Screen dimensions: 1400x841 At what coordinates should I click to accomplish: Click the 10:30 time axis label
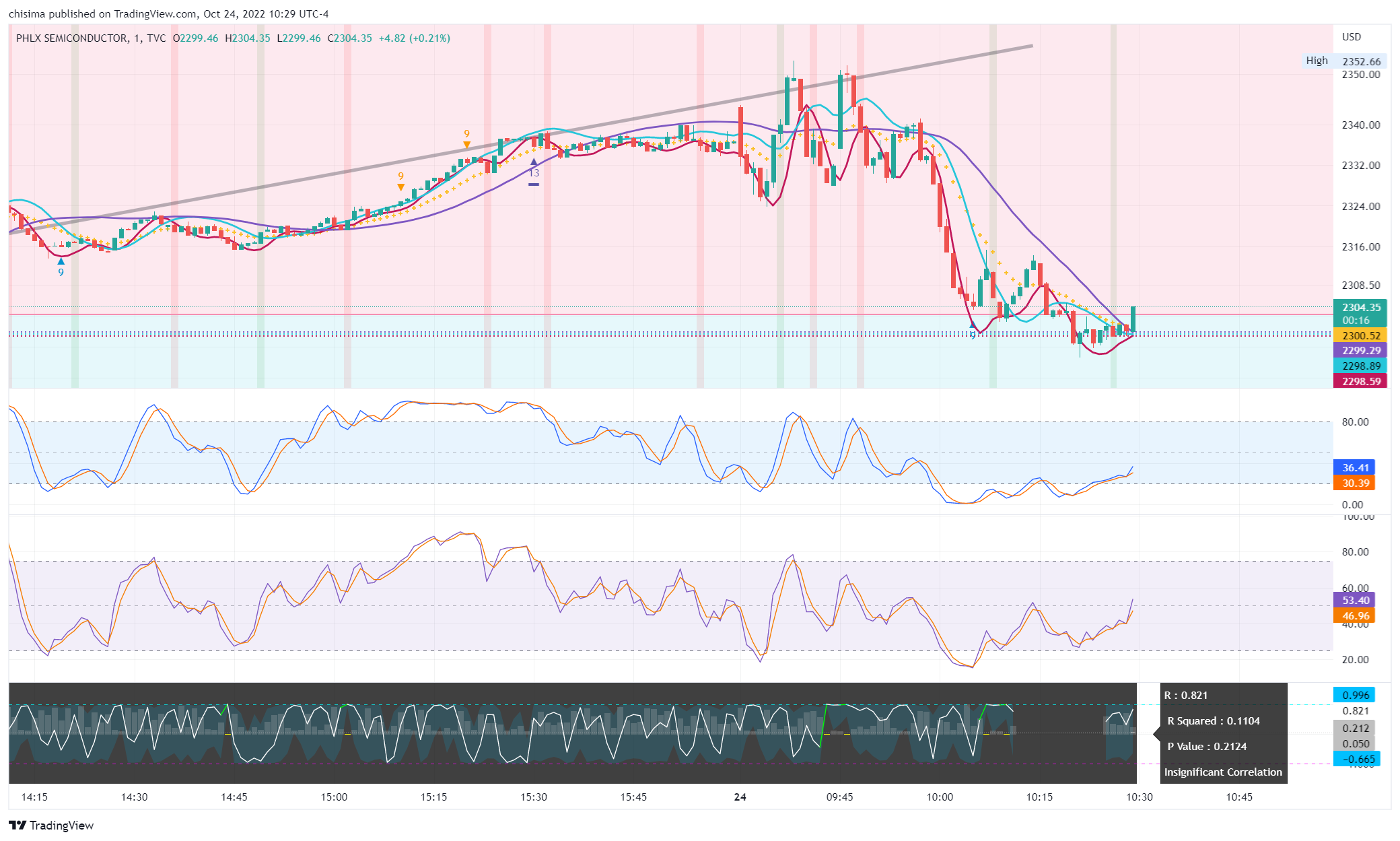1139,797
